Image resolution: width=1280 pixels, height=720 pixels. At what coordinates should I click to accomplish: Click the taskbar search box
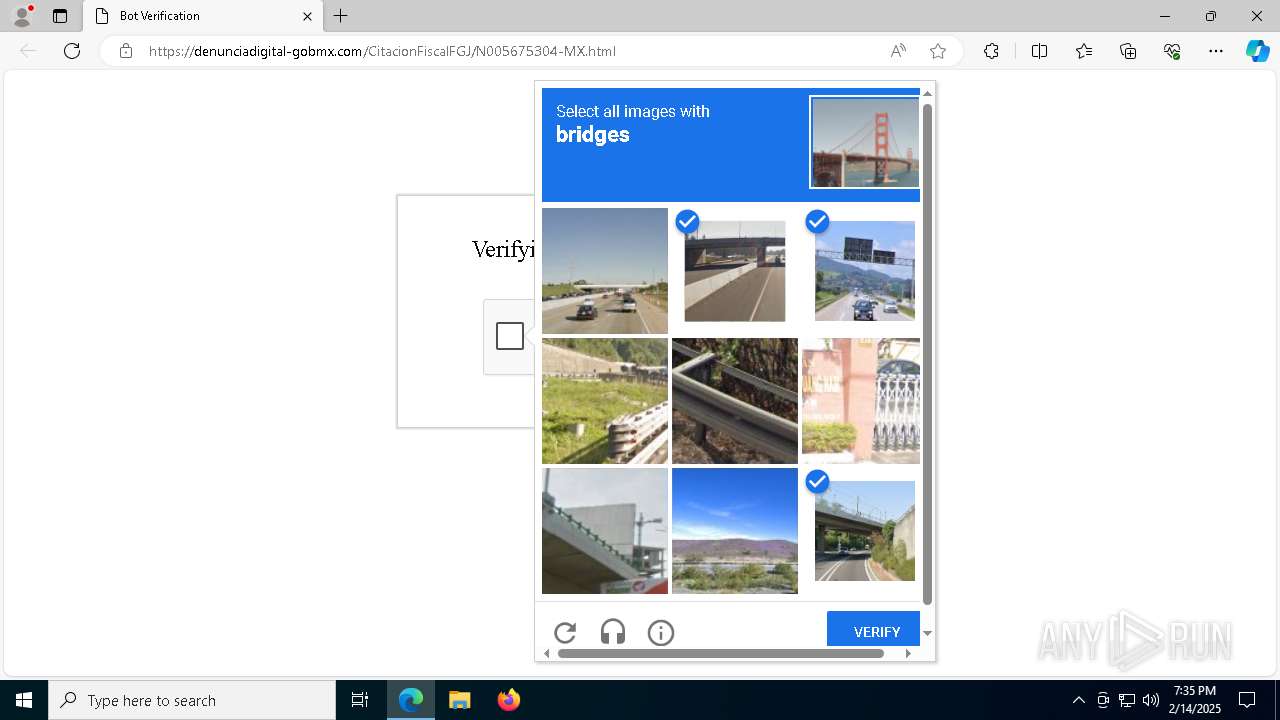[192, 700]
